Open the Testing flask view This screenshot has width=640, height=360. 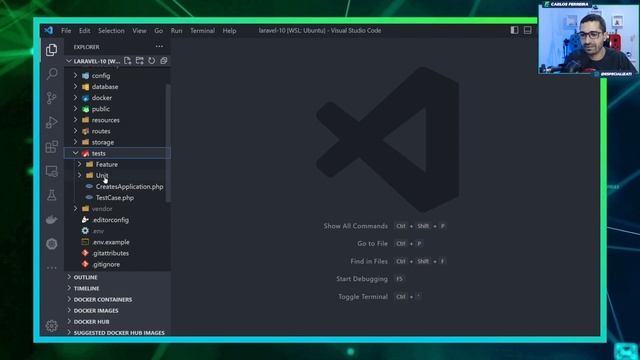tap(51, 195)
